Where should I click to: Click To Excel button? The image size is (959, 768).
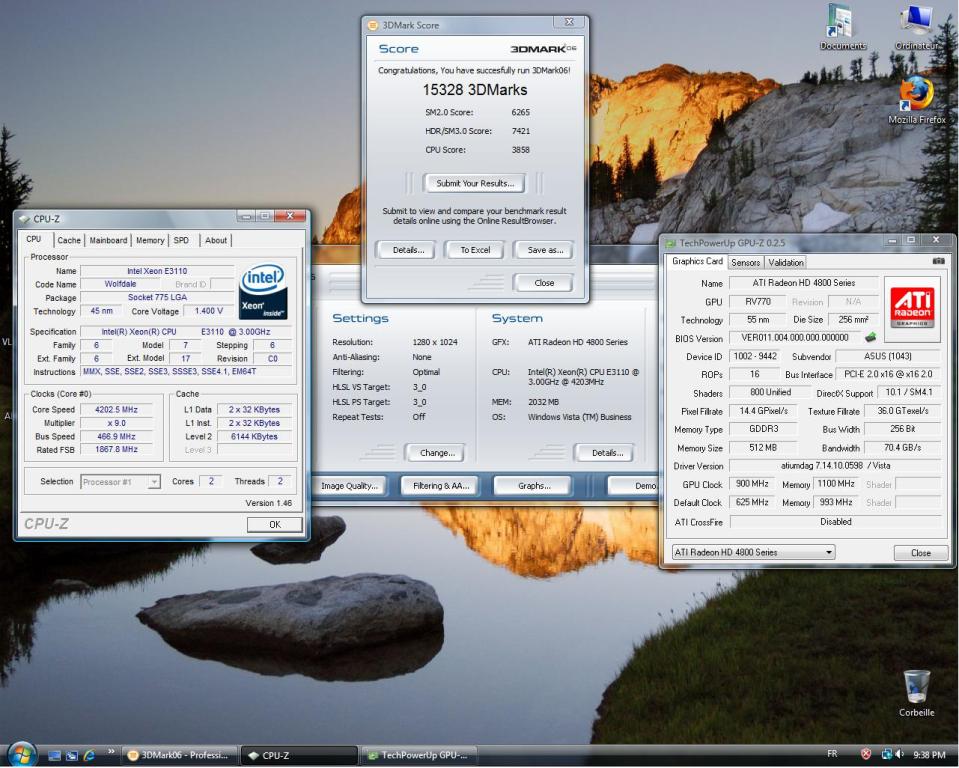tap(475, 249)
